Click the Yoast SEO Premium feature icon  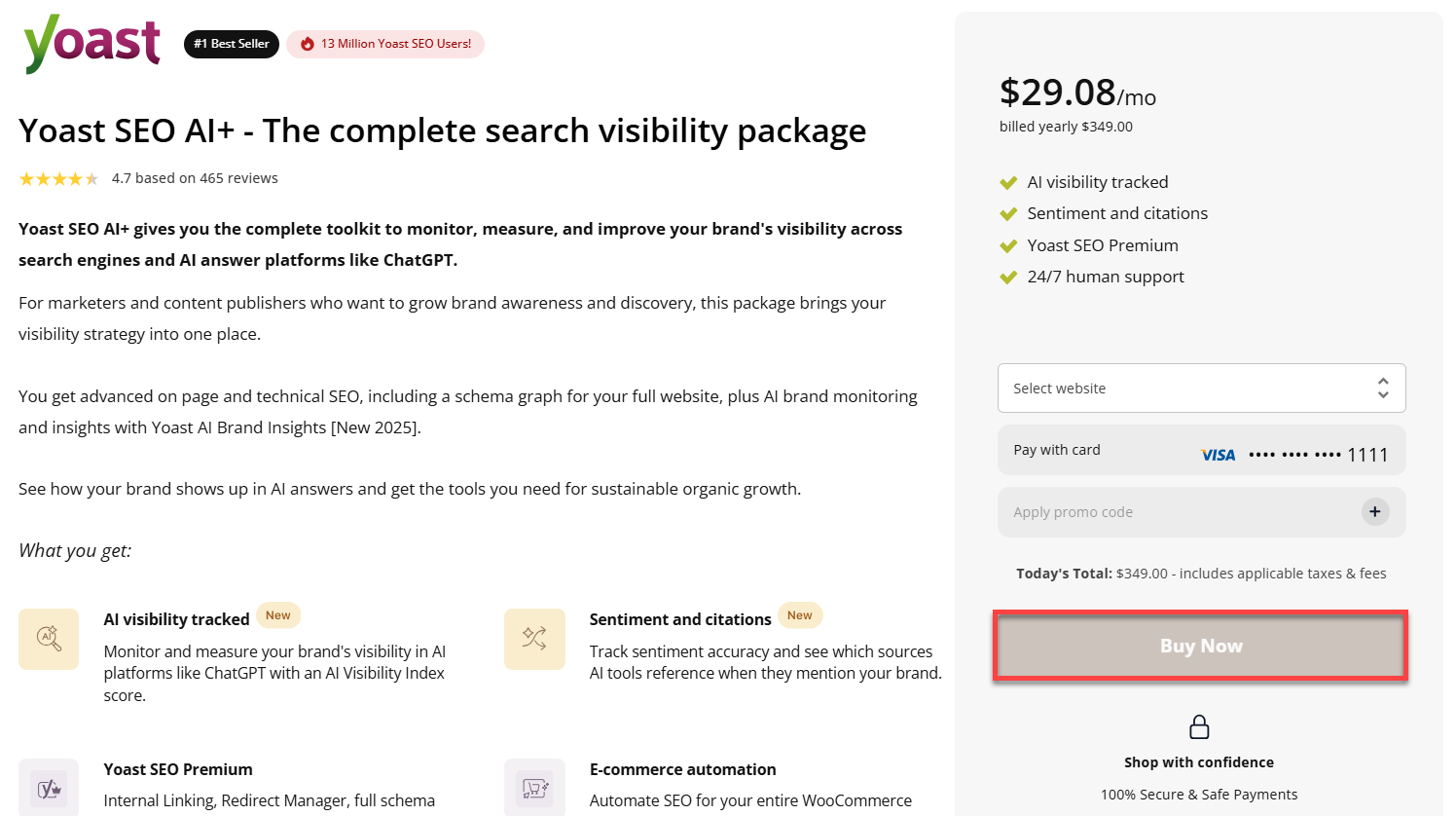click(x=49, y=788)
